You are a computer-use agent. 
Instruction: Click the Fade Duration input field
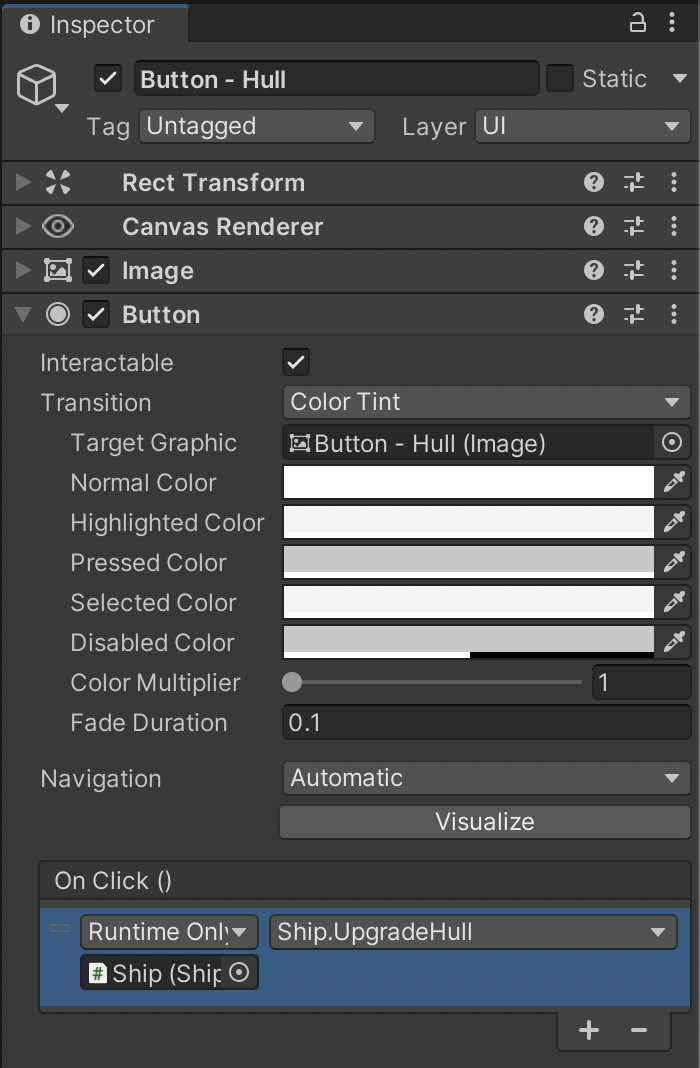click(x=486, y=722)
